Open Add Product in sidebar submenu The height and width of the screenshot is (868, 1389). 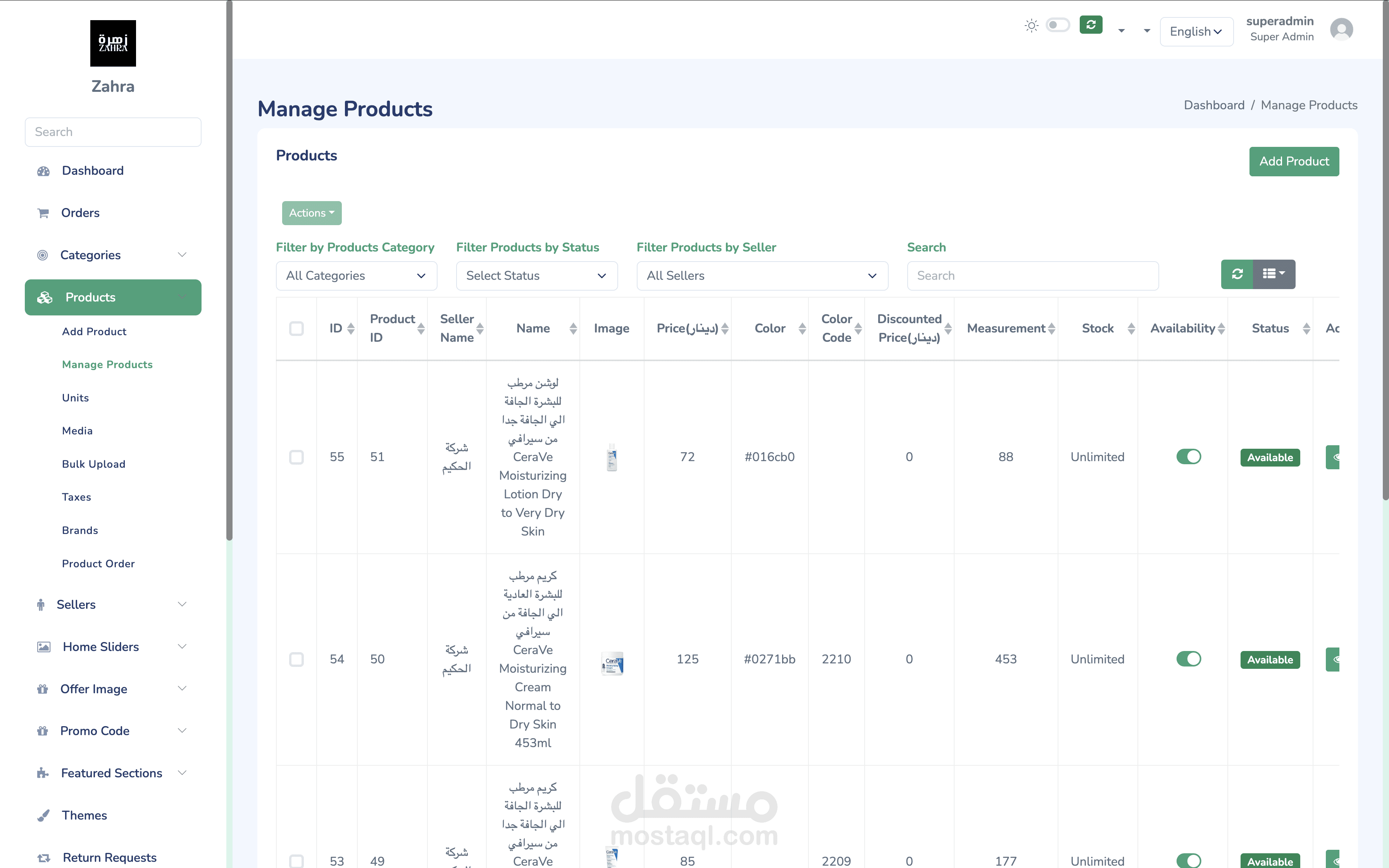94,332
